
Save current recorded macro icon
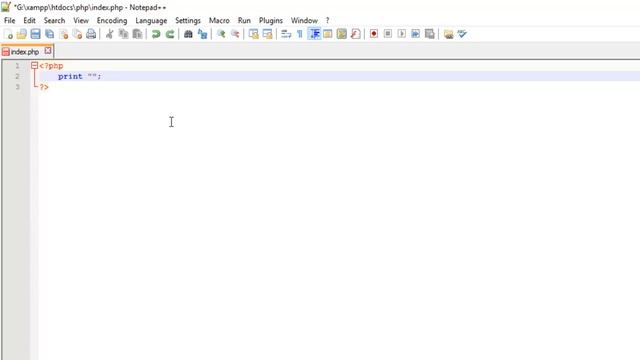click(x=429, y=34)
